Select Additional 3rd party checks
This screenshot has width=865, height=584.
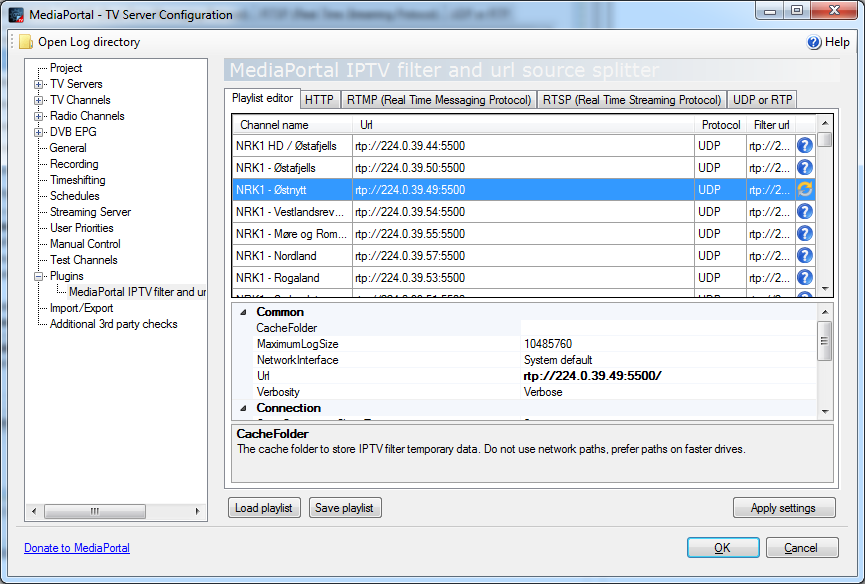114,324
